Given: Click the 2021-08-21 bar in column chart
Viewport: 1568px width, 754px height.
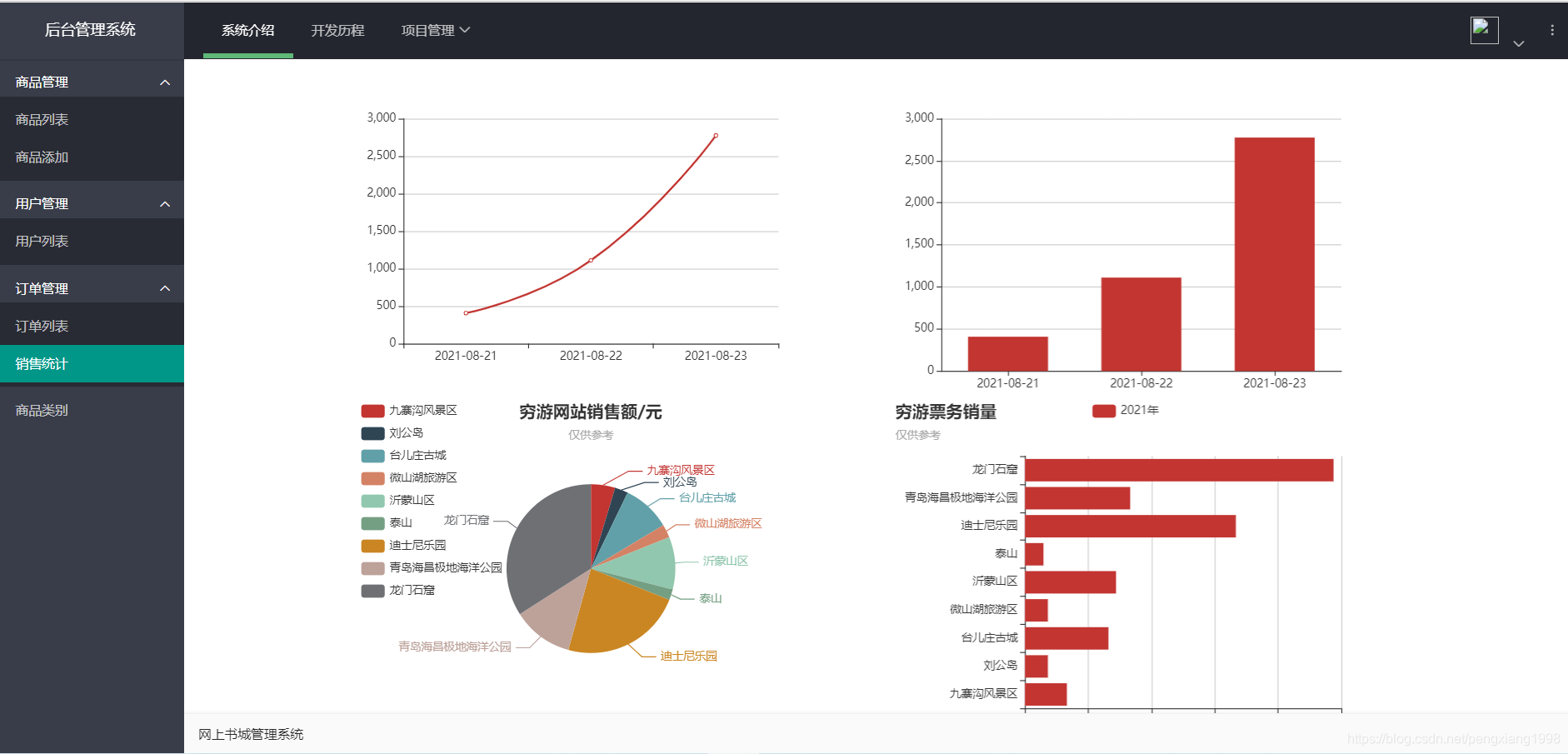Looking at the screenshot, I should click(x=1008, y=354).
